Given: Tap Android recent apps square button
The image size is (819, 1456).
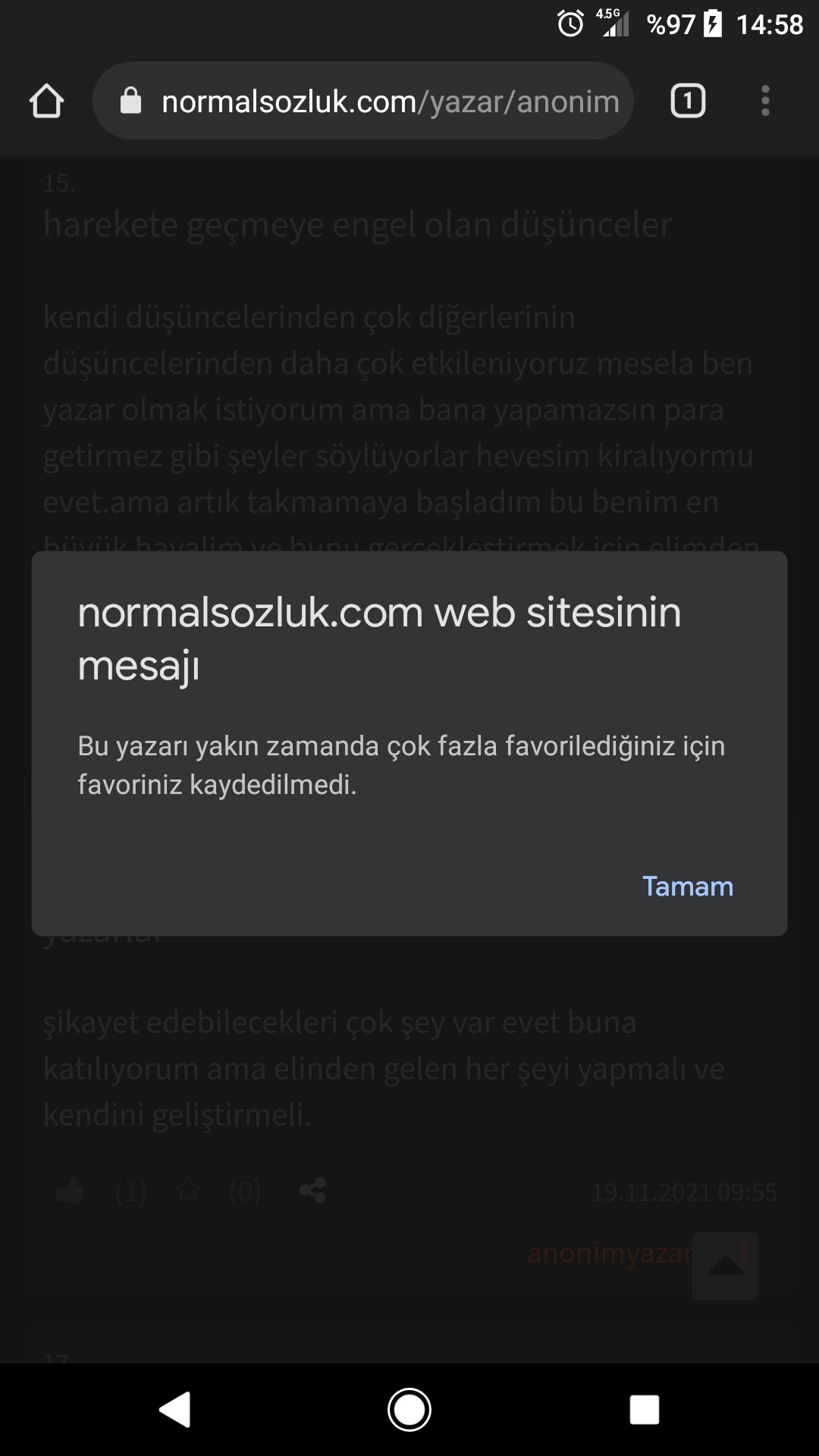Looking at the screenshot, I should coord(645,1410).
